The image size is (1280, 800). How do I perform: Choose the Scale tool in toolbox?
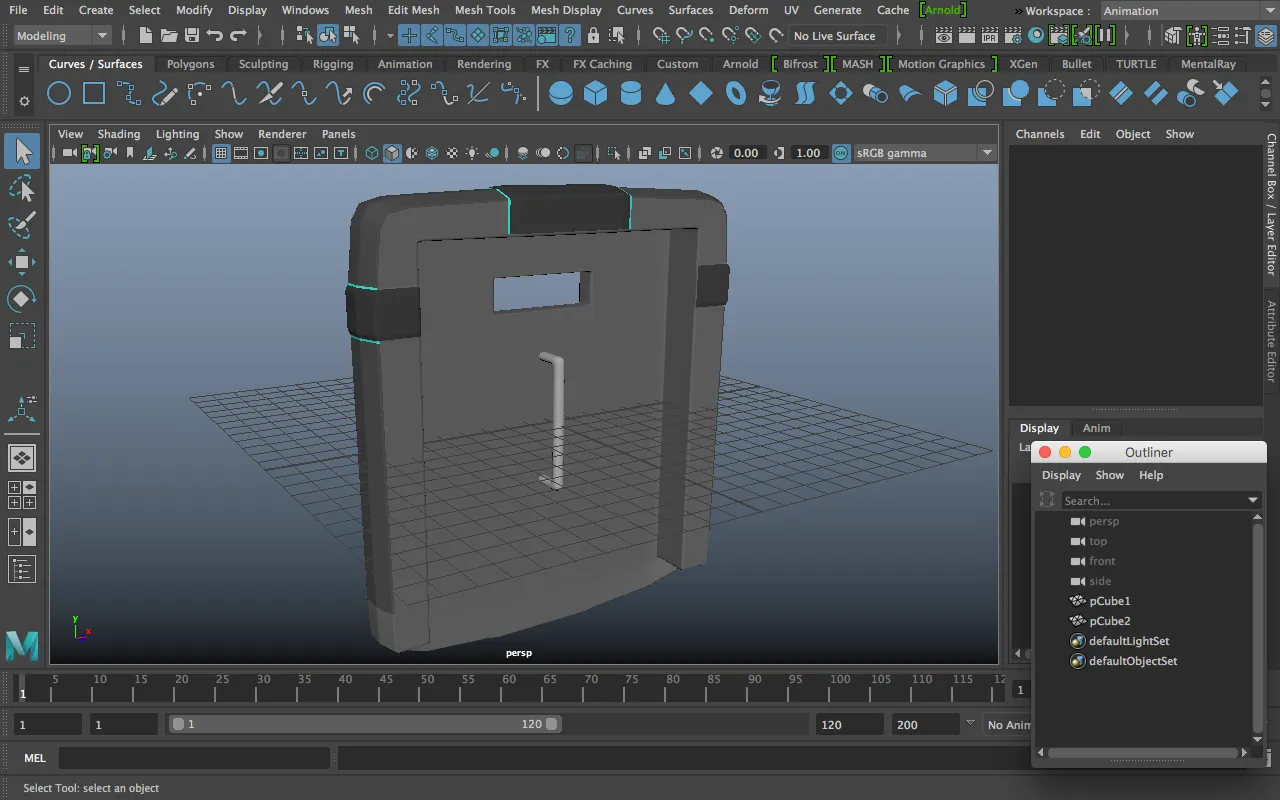coord(22,335)
